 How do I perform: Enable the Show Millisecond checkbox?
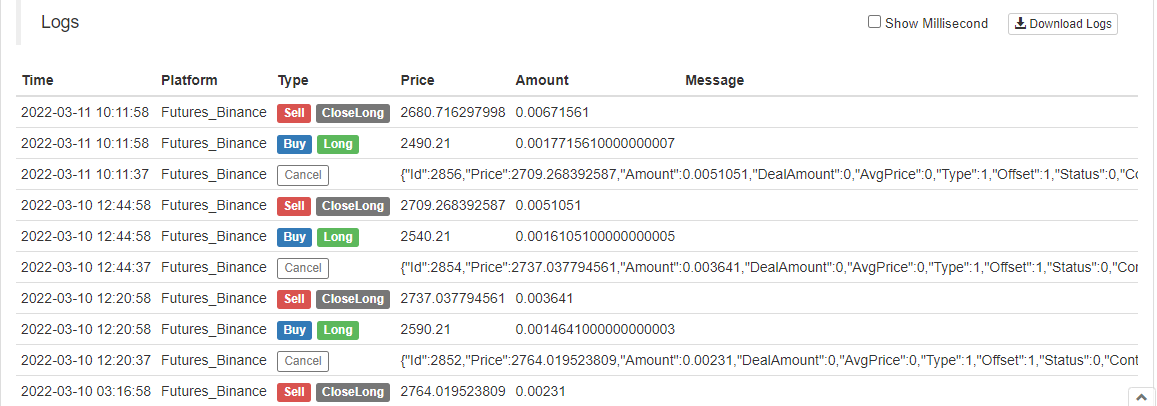click(x=874, y=22)
